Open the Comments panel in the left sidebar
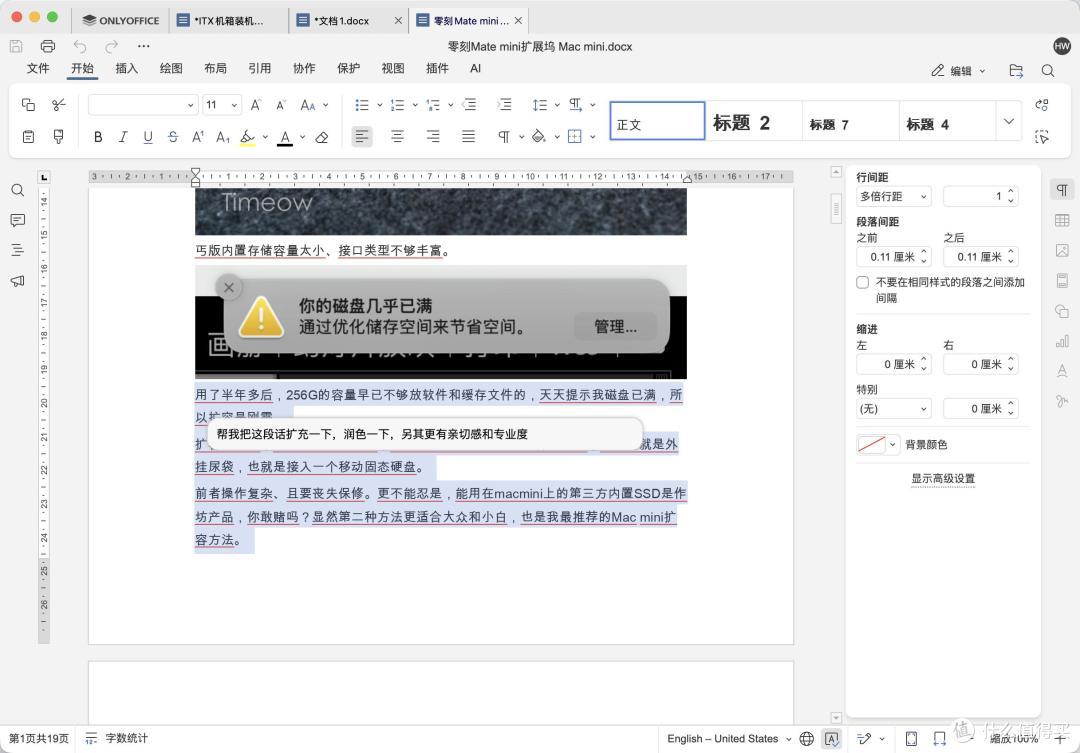The image size is (1080, 753). [18, 220]
